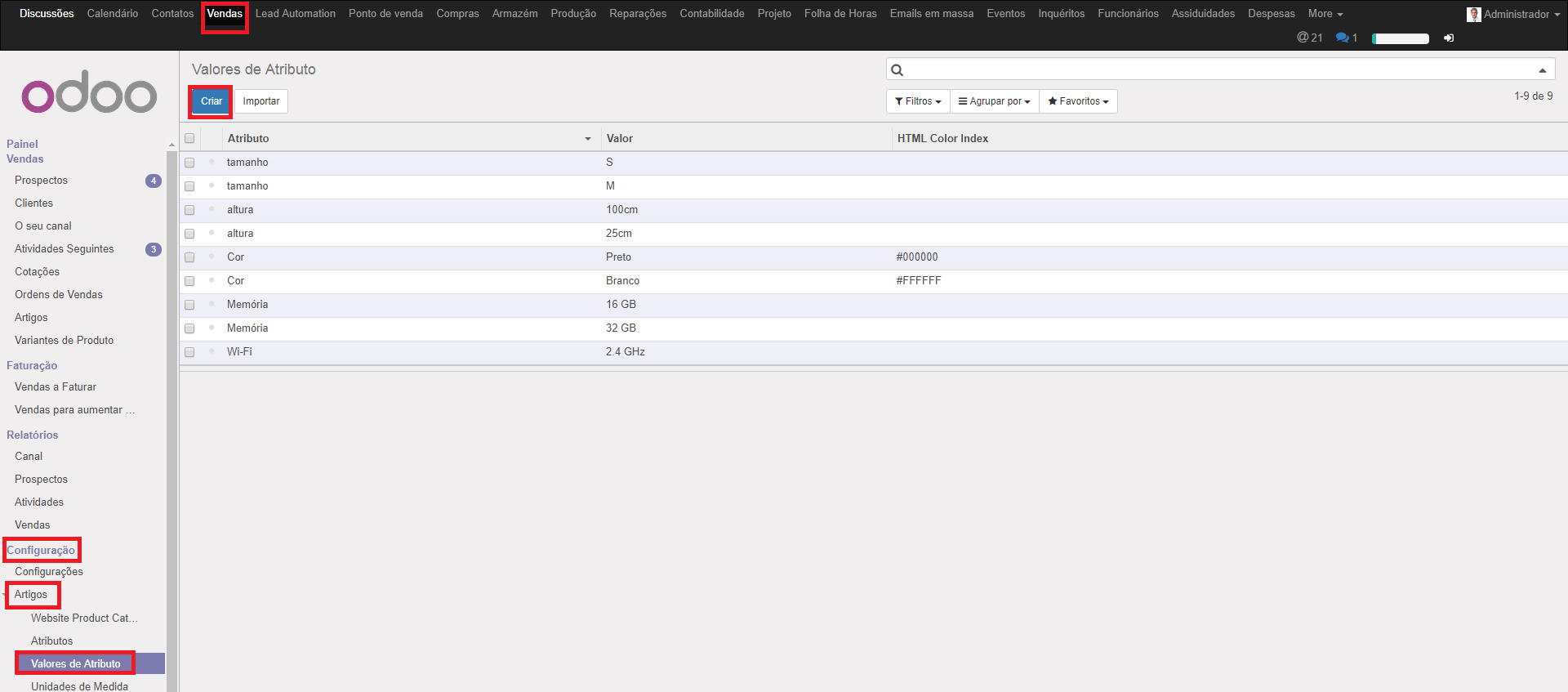Expand the Agrupar por dropdown
The image size is (1568, 692).
pyautogui.click(x=994, y=101)
